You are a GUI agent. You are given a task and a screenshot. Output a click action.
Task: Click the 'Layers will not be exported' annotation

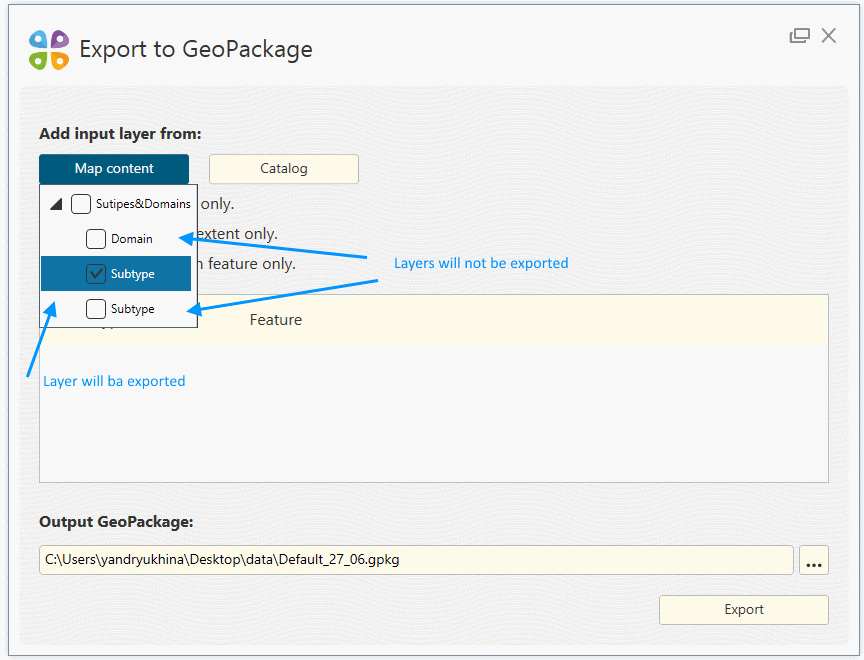coord(481,263)
